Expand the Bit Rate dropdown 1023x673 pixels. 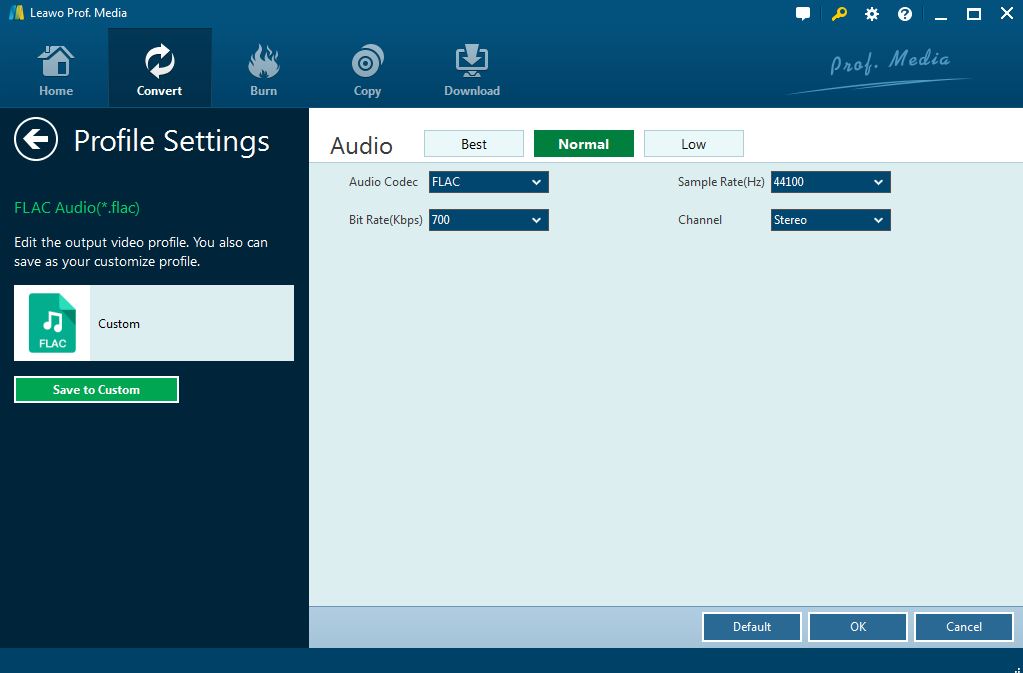point(488,220)
